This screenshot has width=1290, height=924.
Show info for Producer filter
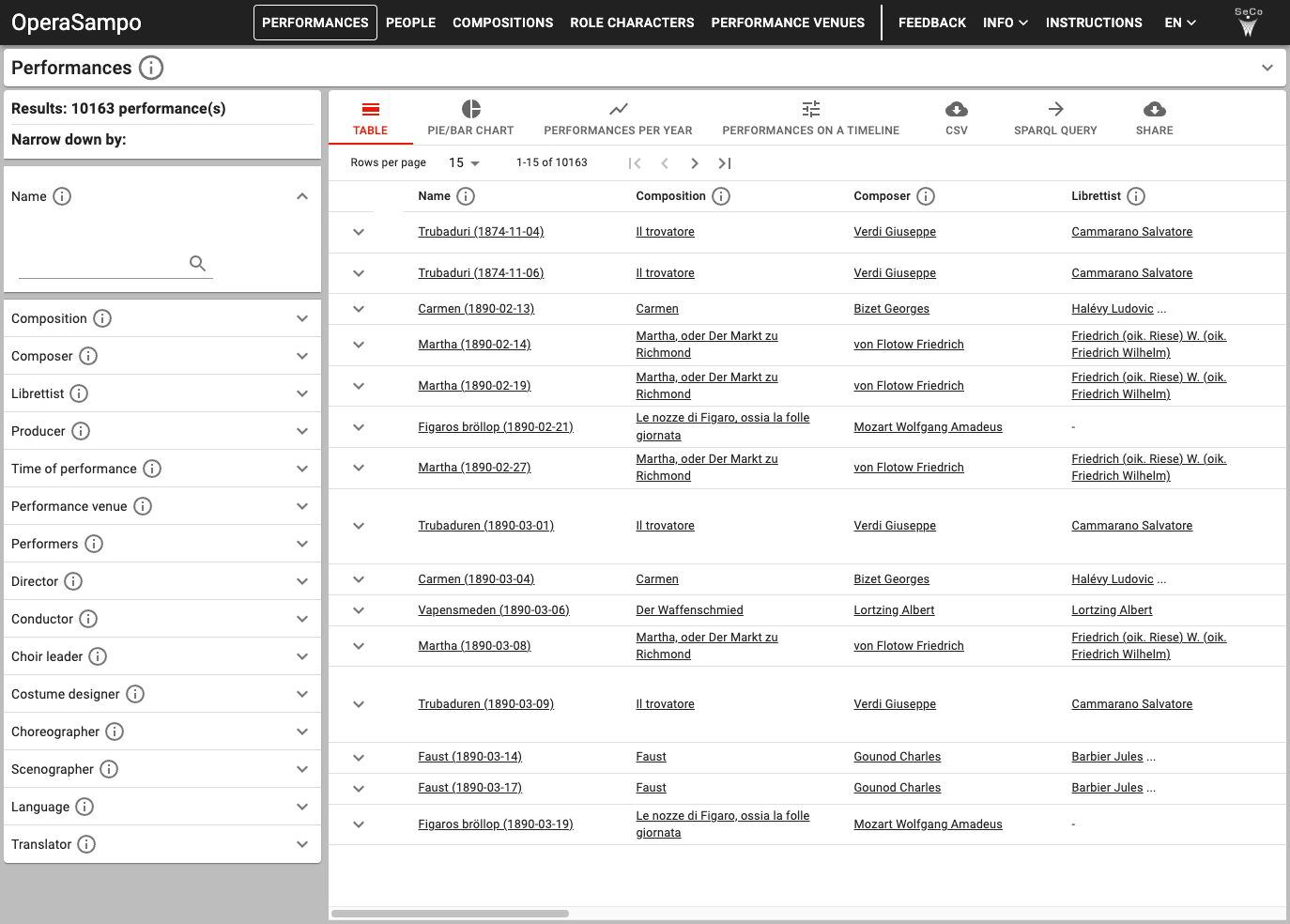coord(81,431)
